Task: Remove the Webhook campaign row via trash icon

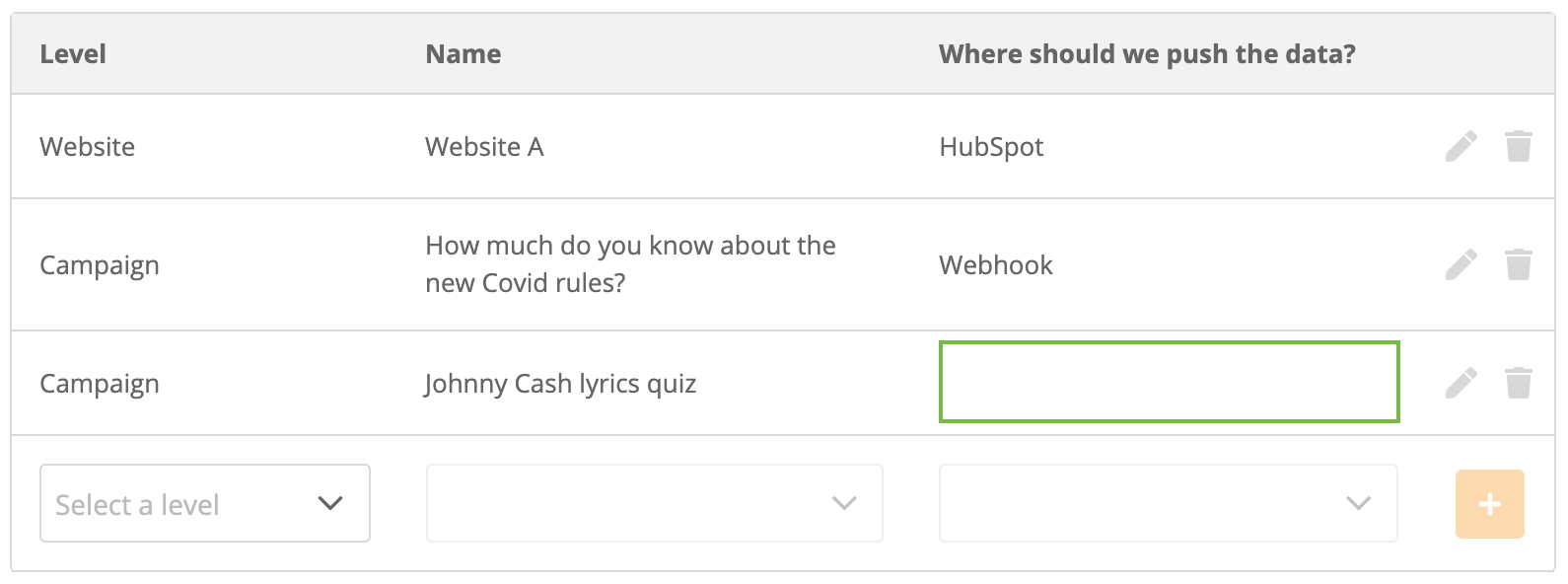Action: [x=1519, y=264]
